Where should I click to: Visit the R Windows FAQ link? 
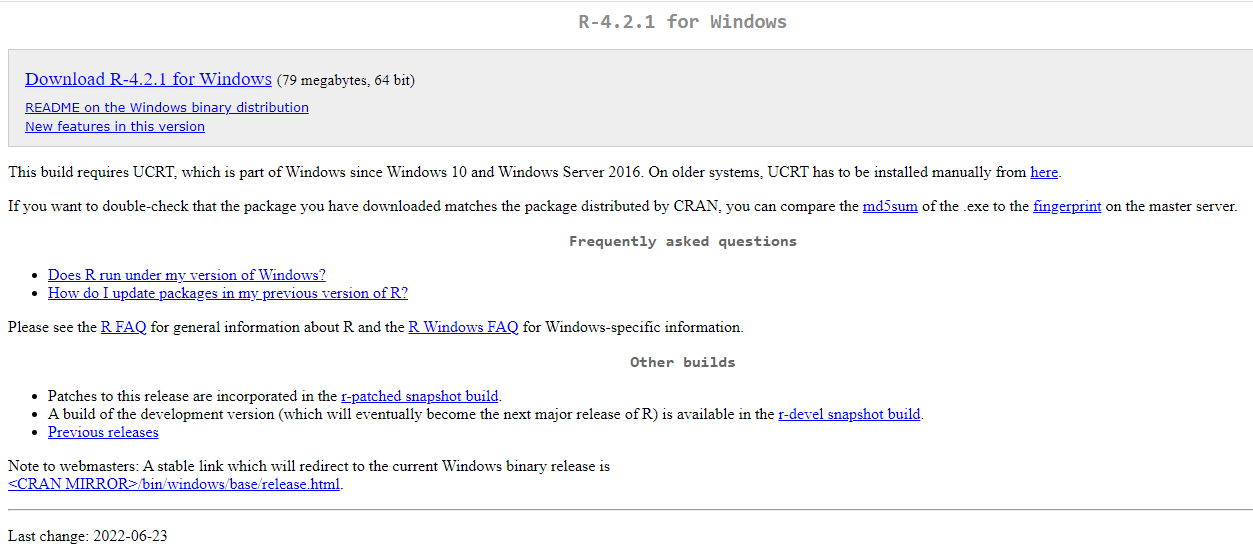click(463, 327)
